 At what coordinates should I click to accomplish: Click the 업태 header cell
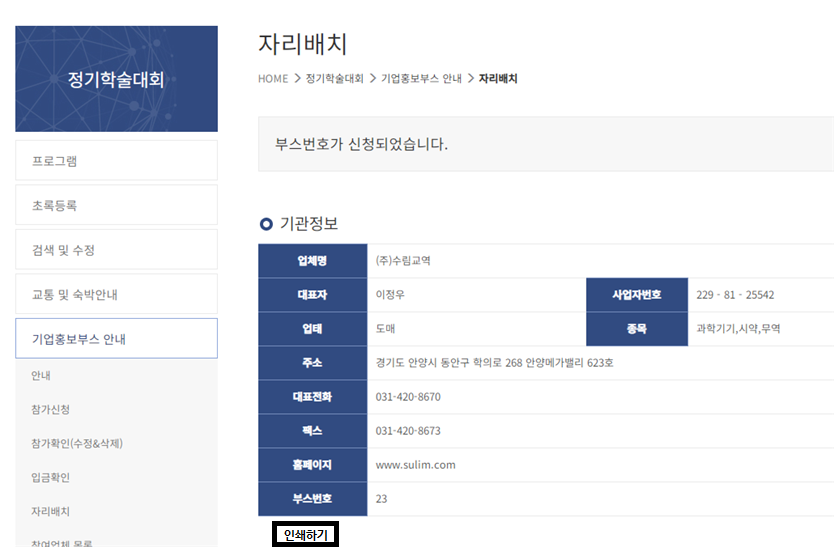pos(313,328)
